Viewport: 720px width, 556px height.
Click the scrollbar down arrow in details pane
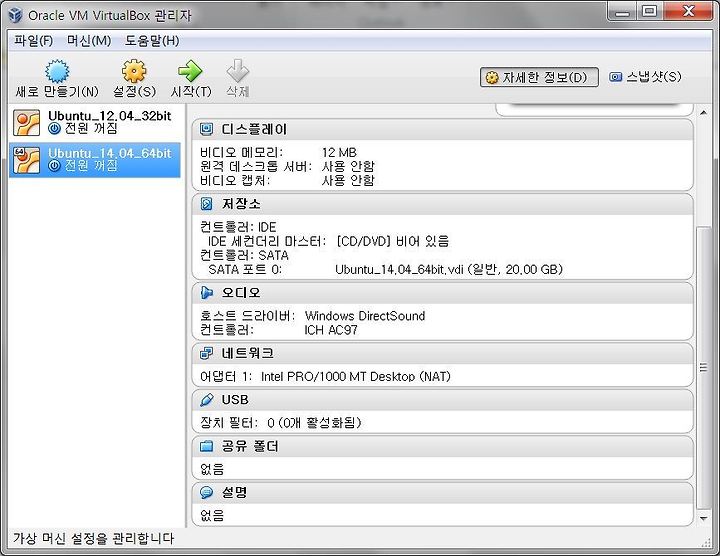point(703,519)
